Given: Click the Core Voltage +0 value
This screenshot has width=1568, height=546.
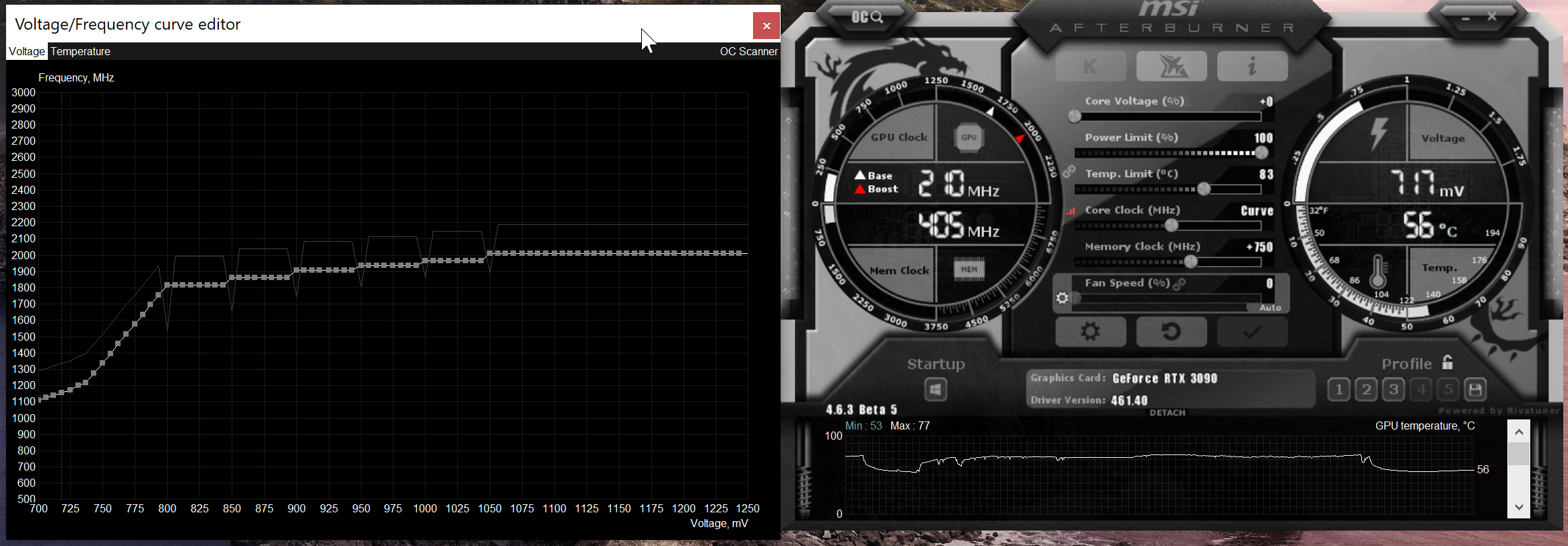Looking at the screenshot, I should (x=1266, y=102).
